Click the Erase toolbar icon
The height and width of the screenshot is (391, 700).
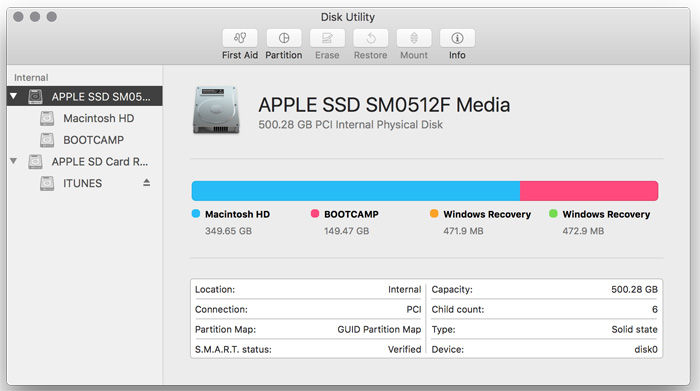[x=327, y=38]
